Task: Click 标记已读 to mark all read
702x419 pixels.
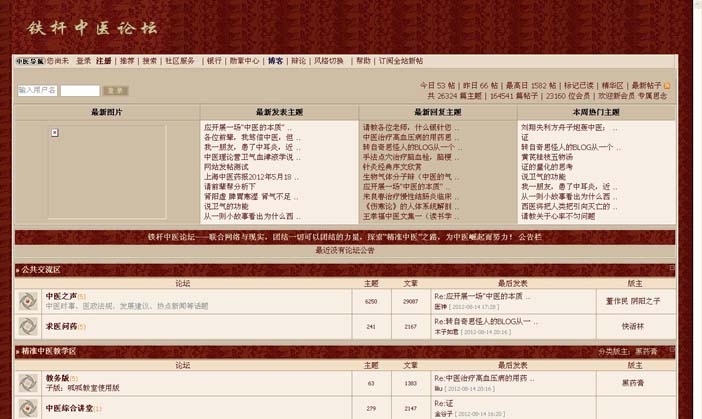Action: point(579,86)
